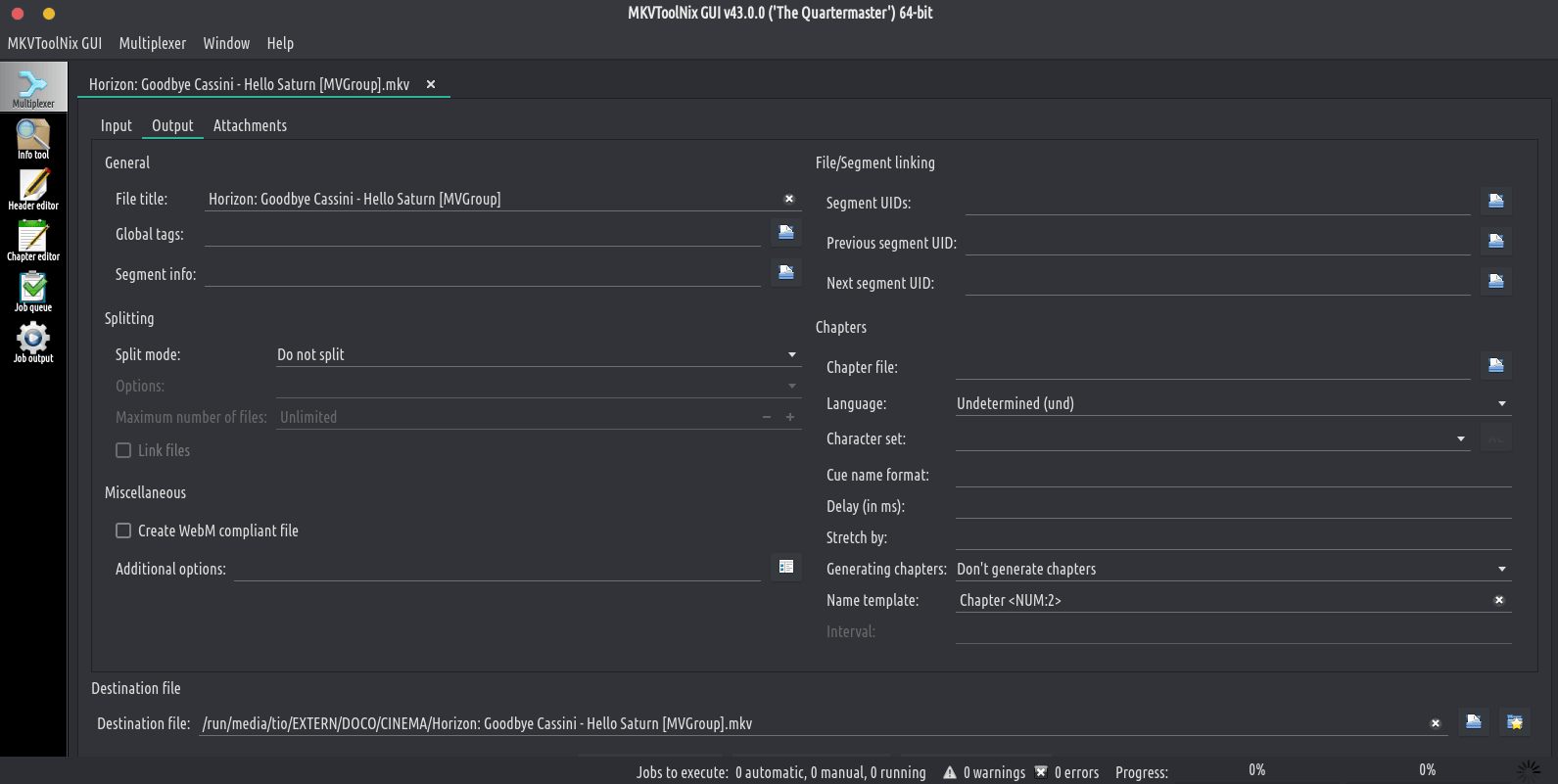Open the Character set dropdown
Image resolution: width=1558 pixels, height=784 pixels.
(x=1211, y=438)
